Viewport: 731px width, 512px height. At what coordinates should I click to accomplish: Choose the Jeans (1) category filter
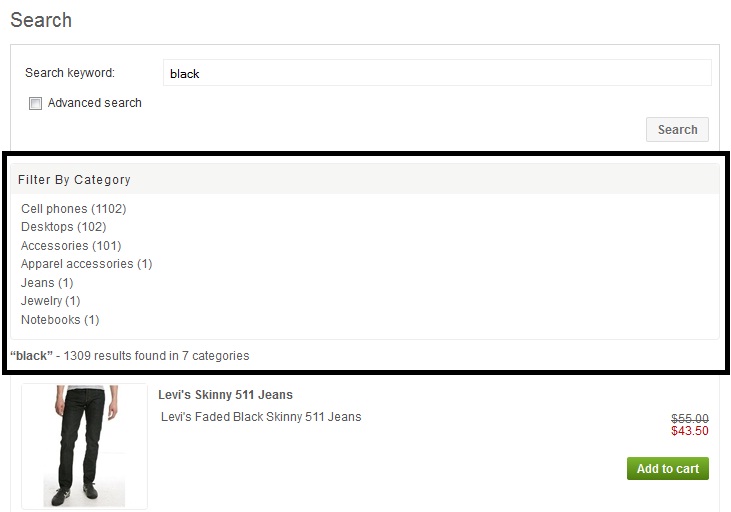tap(47, 283)
